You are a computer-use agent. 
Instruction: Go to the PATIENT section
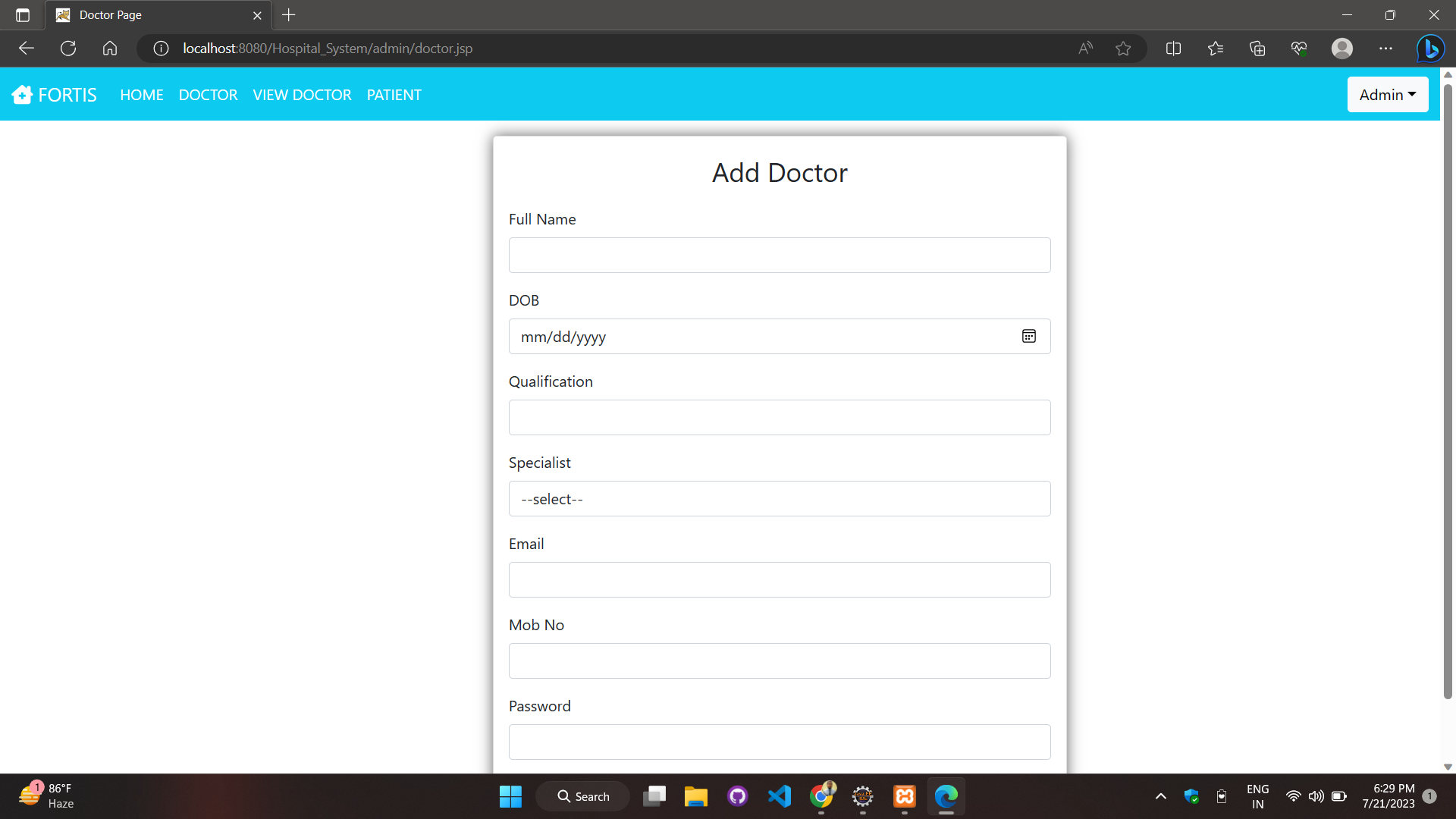point(394,94)
